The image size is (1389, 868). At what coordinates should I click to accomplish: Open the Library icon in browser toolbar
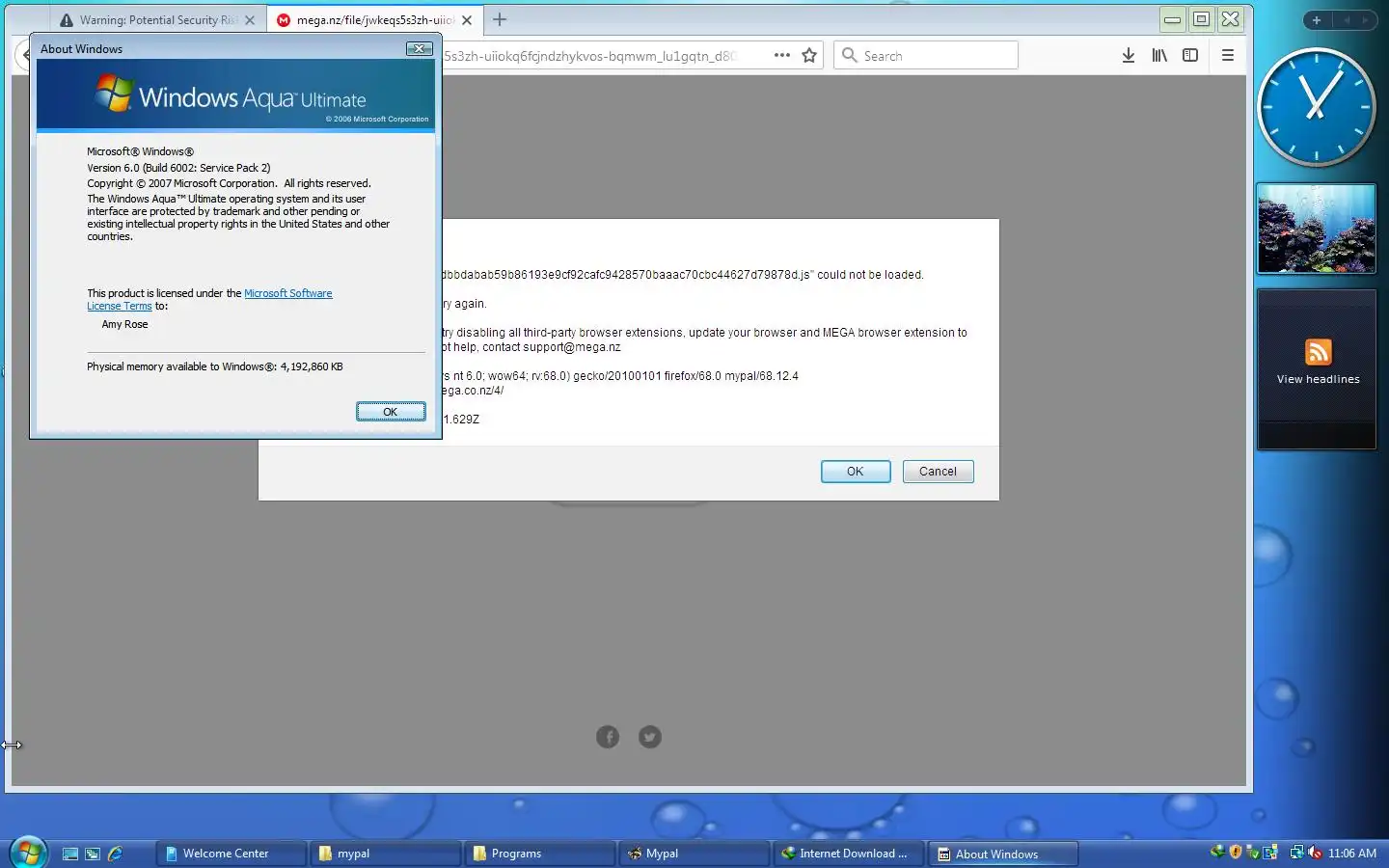click(1159, 55)
